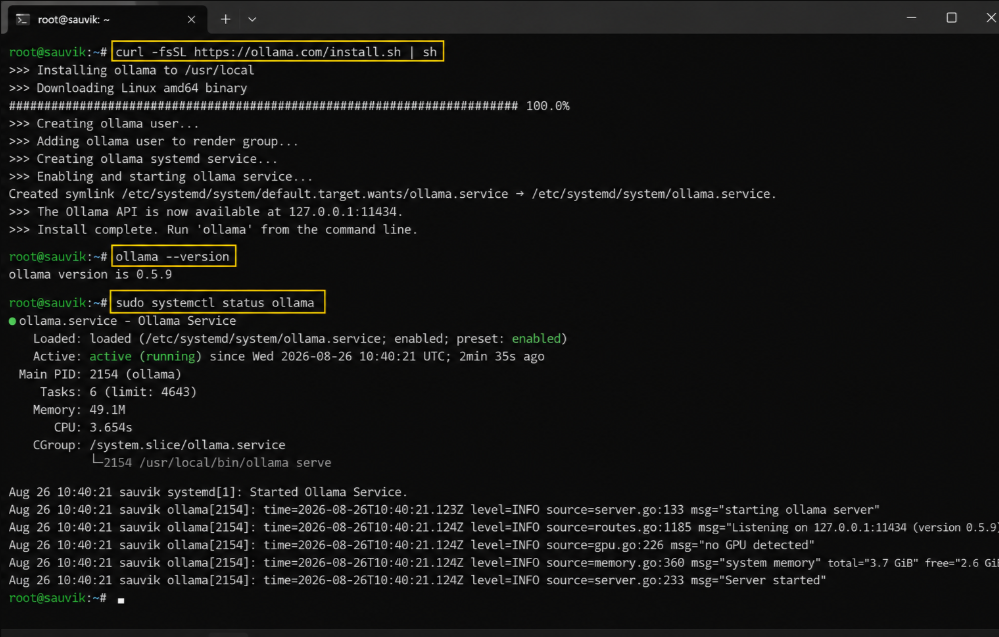Click 'Adding ollama user to render group...' line

point(153,141)
